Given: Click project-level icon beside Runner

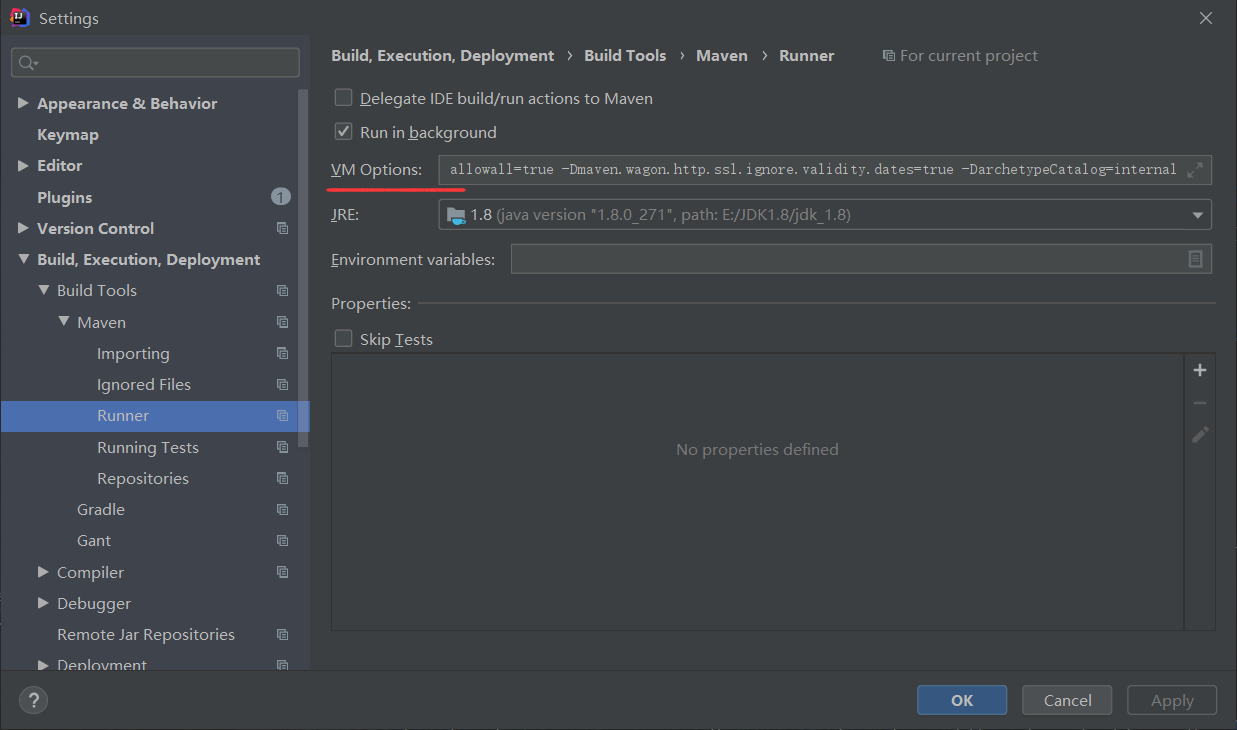Looking at the screenshot, I should tap(282, 416).
